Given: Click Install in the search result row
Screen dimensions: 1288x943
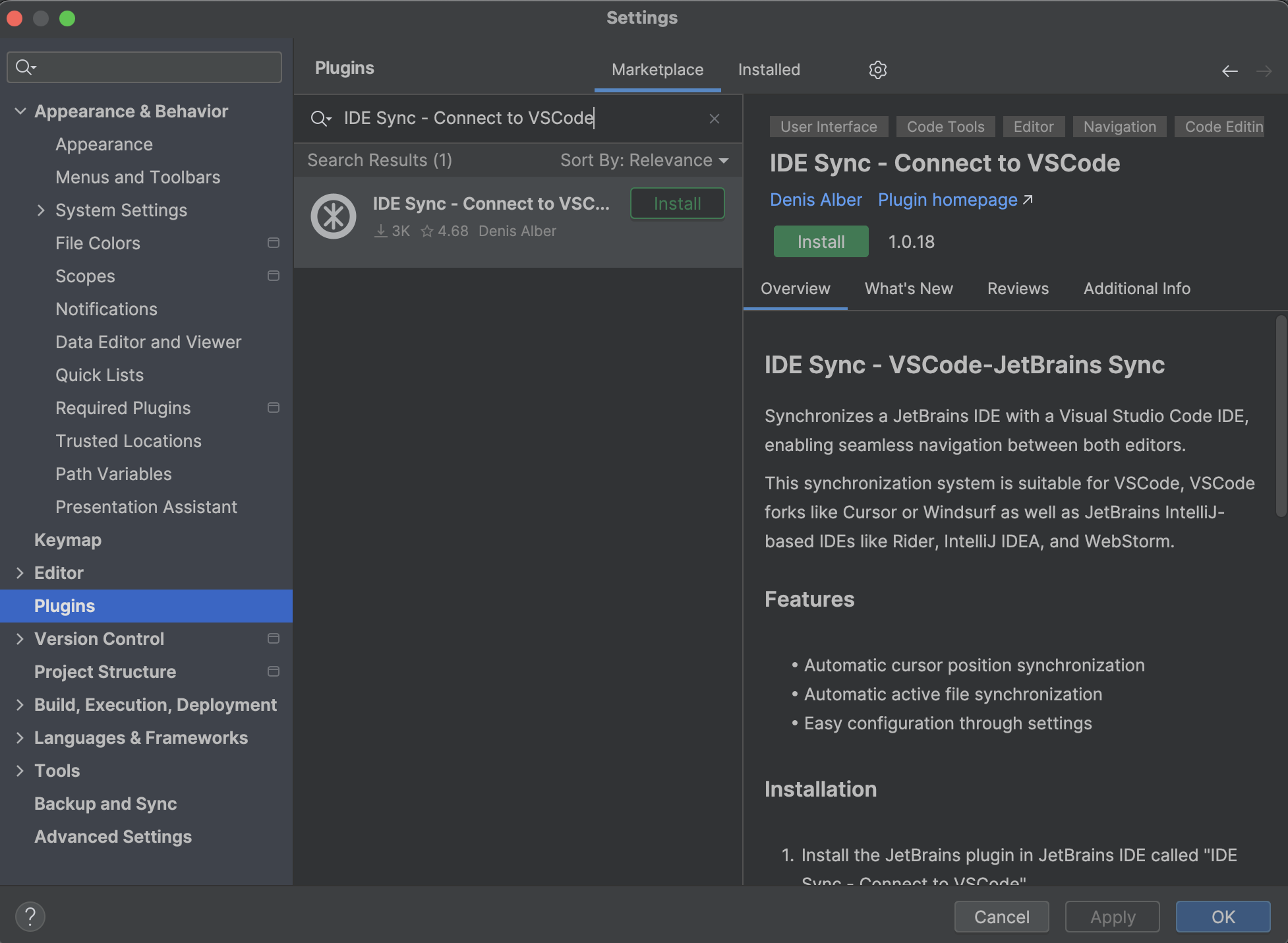Looking at the screenshot, I should click(x=677, y=204).
